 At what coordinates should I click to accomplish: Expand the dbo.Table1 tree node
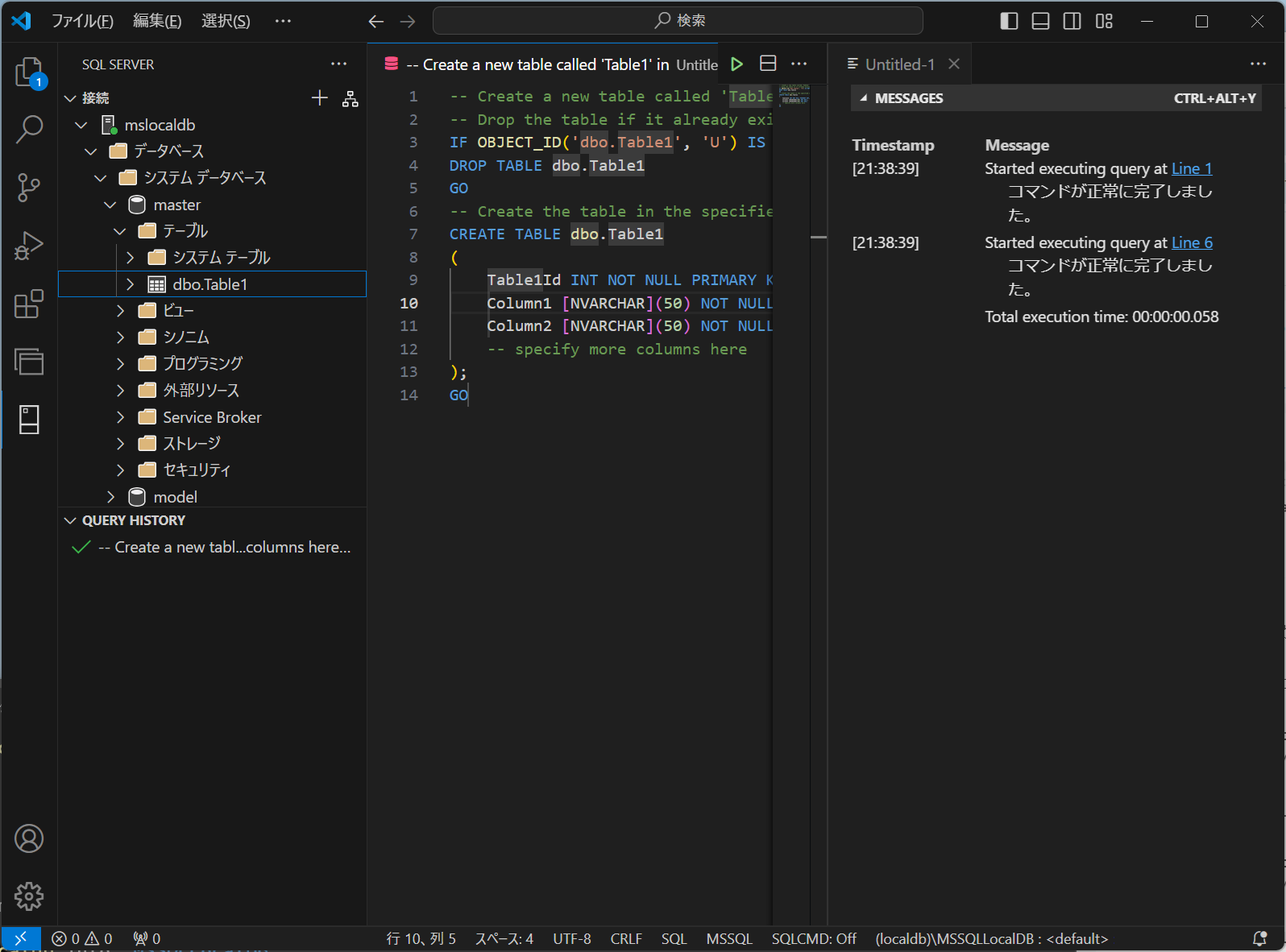click(x=131, y=284)
